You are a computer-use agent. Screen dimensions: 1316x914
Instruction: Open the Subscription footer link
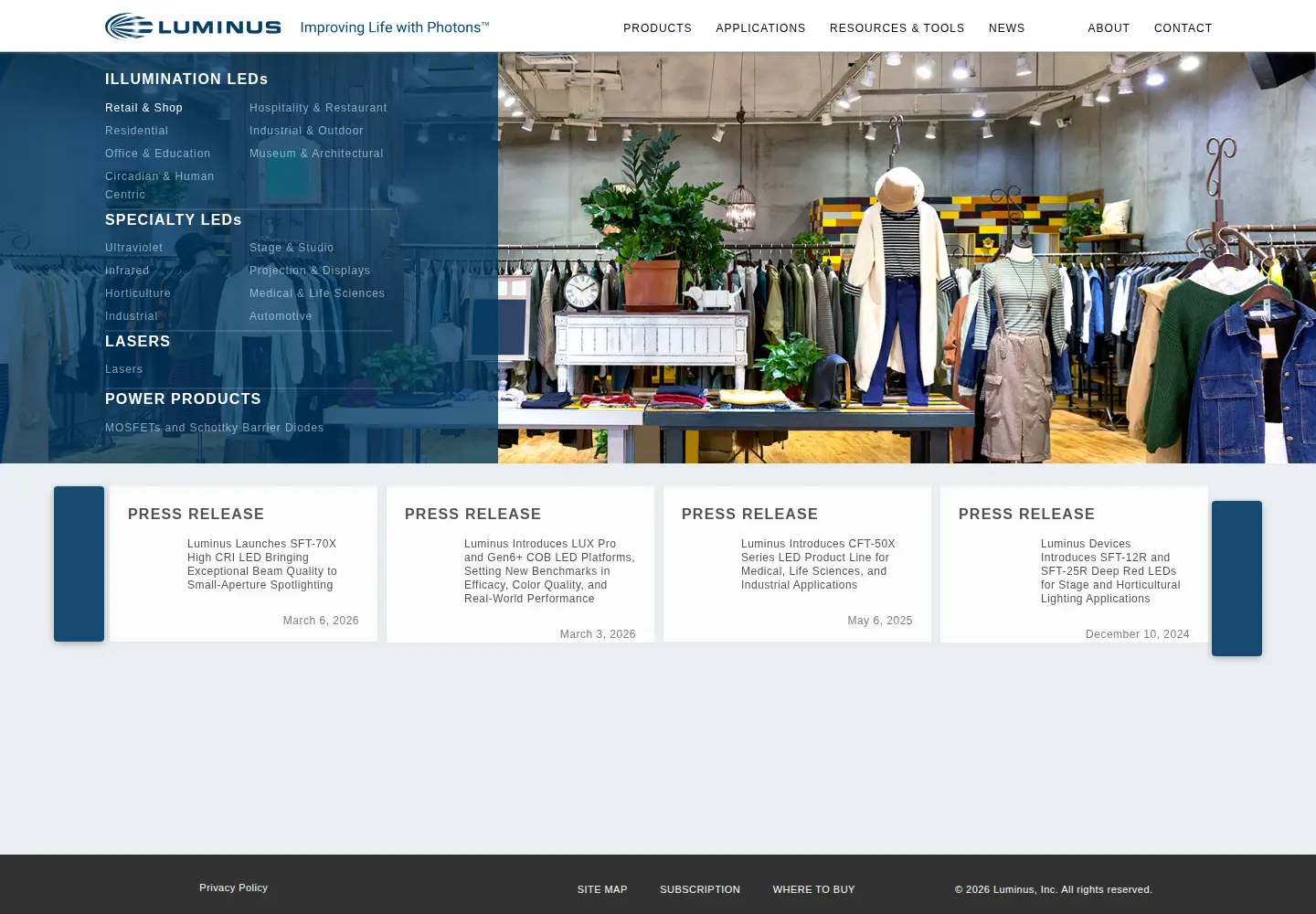coord(700,889)
